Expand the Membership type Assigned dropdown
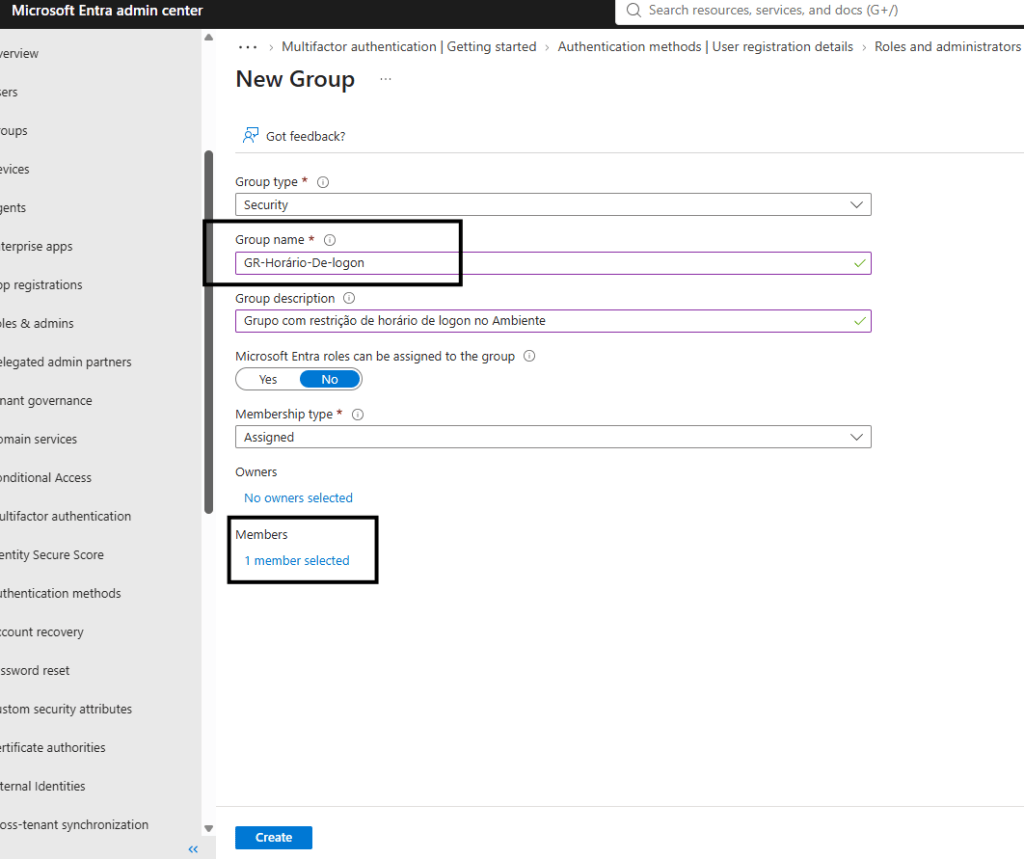 (x=553, y=437)
